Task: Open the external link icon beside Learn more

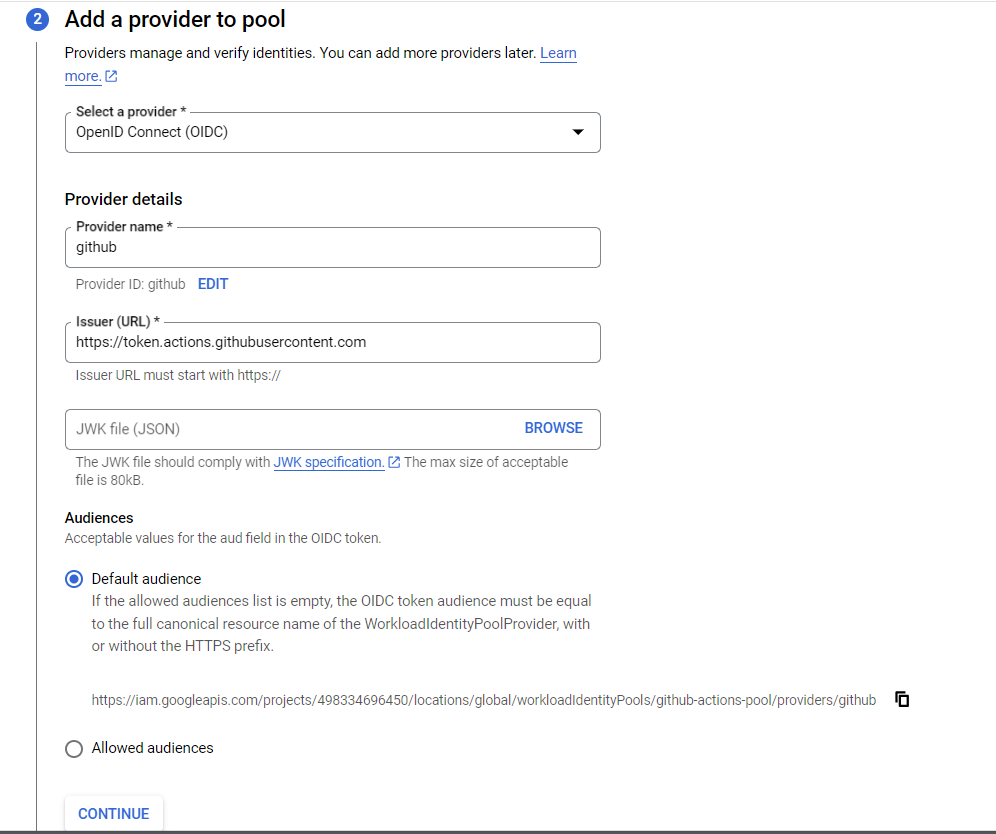Action: [112, 75]
